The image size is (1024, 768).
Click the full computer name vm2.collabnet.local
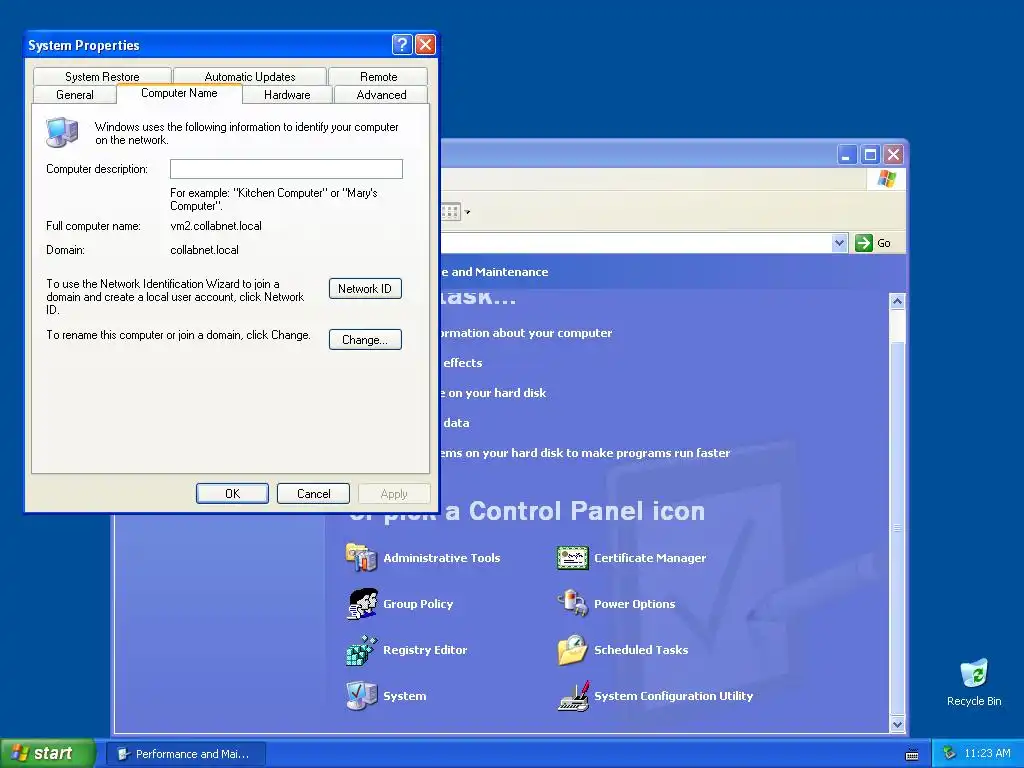216,226
